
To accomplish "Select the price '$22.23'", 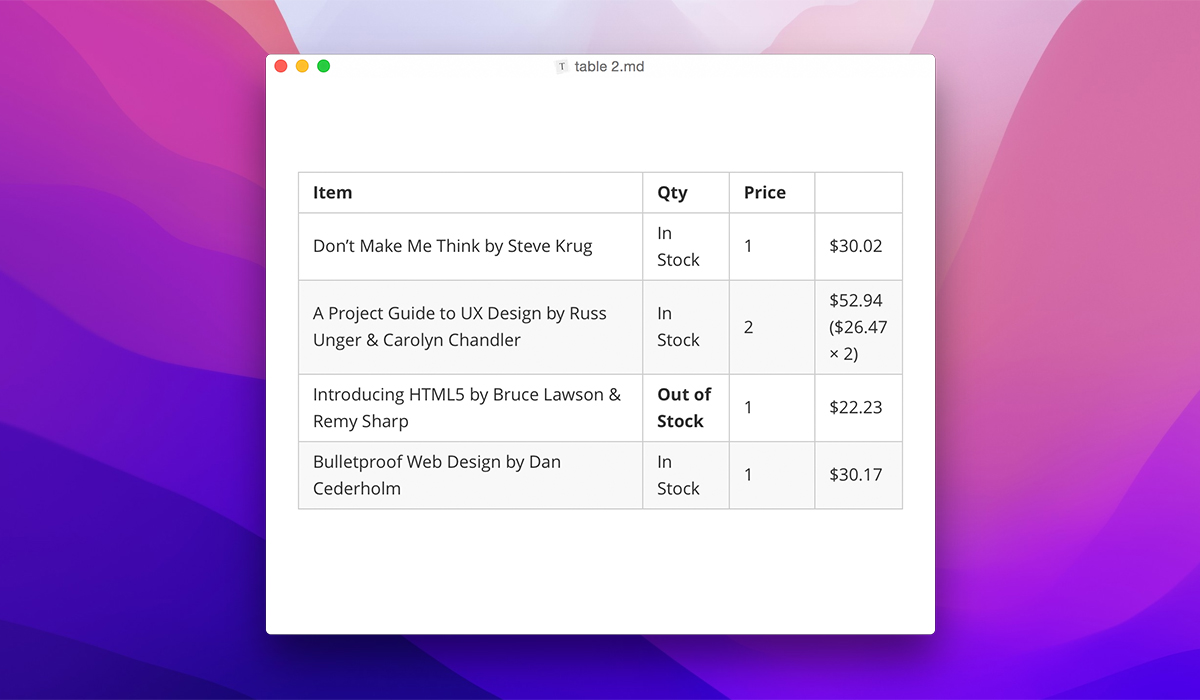I will tap(856, 407).
